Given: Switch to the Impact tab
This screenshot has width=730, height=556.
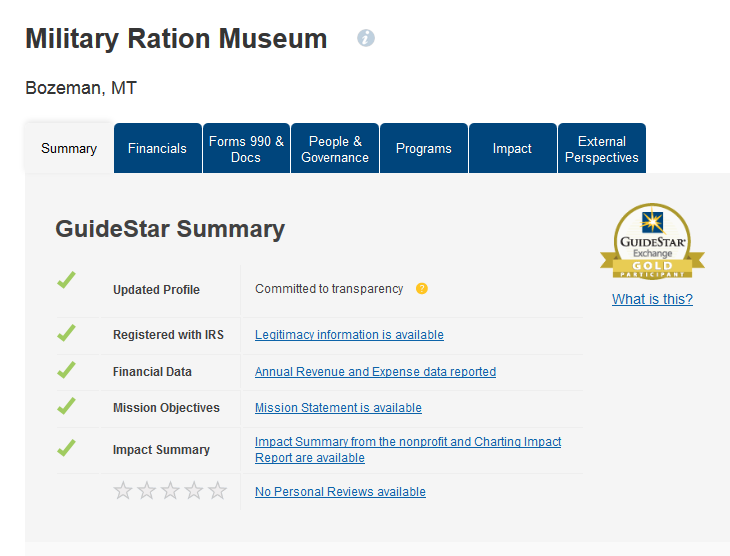Looking at the screenshot, I should (512, 148).
